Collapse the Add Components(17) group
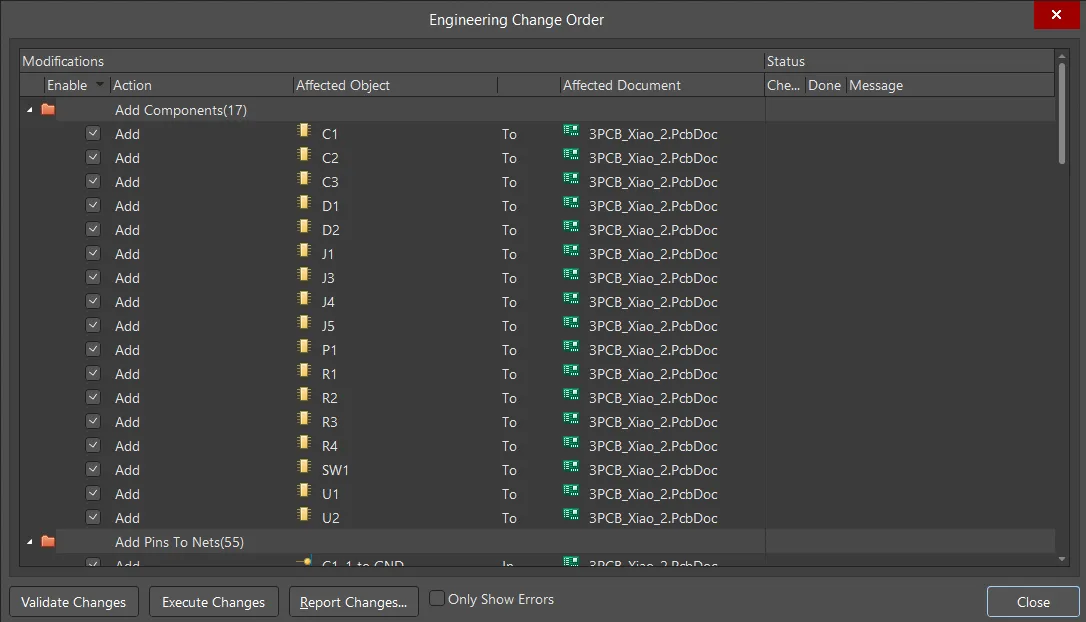1086x622 pixels. [29, 110]
